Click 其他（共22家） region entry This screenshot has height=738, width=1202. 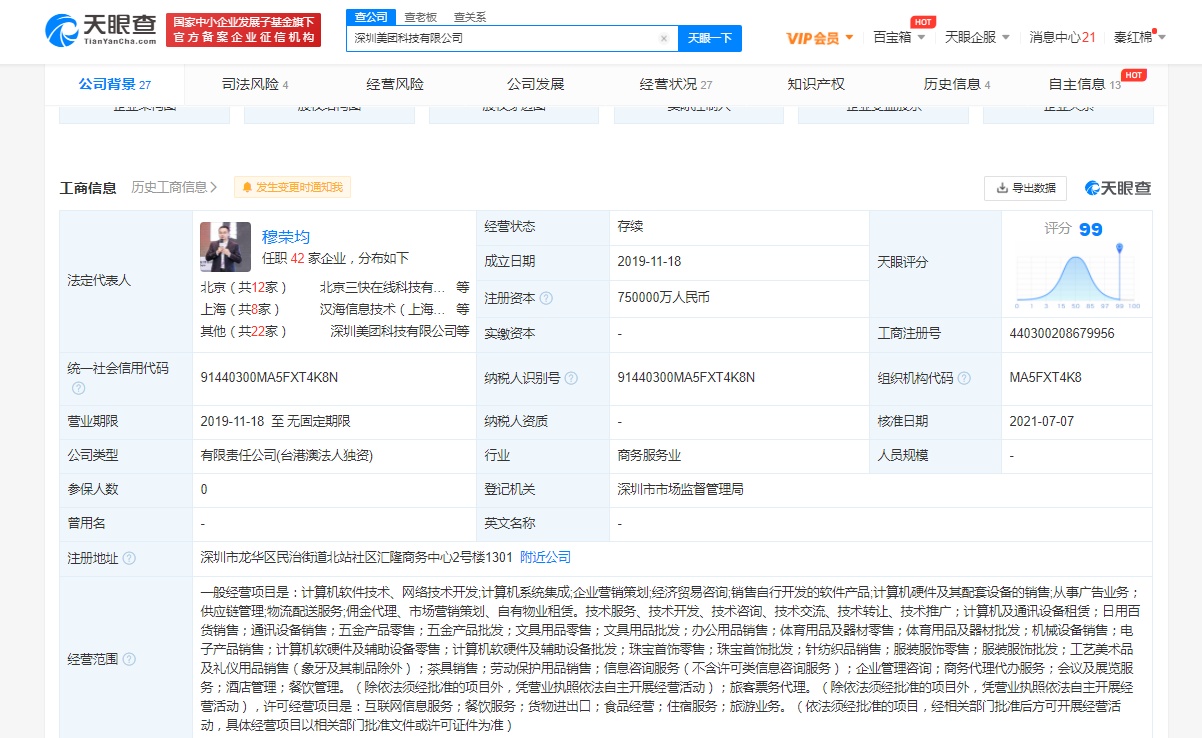click(x=244, y=331)
